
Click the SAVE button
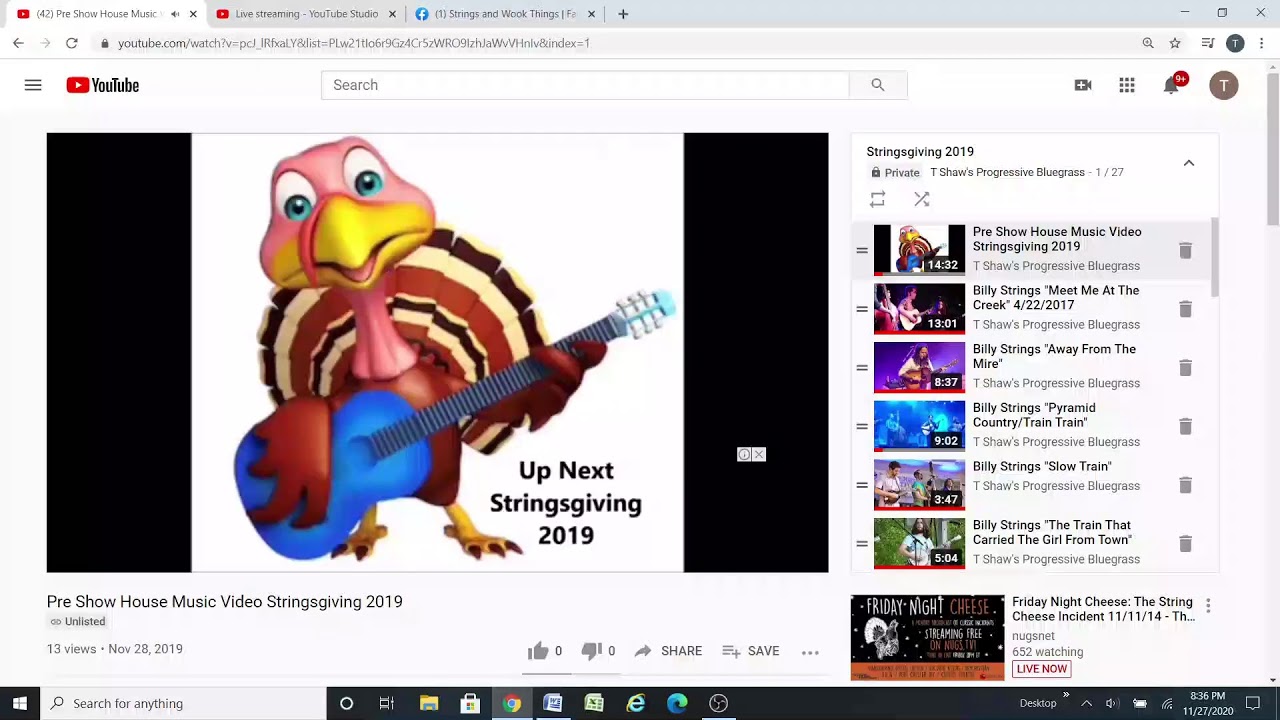(751, 651)
